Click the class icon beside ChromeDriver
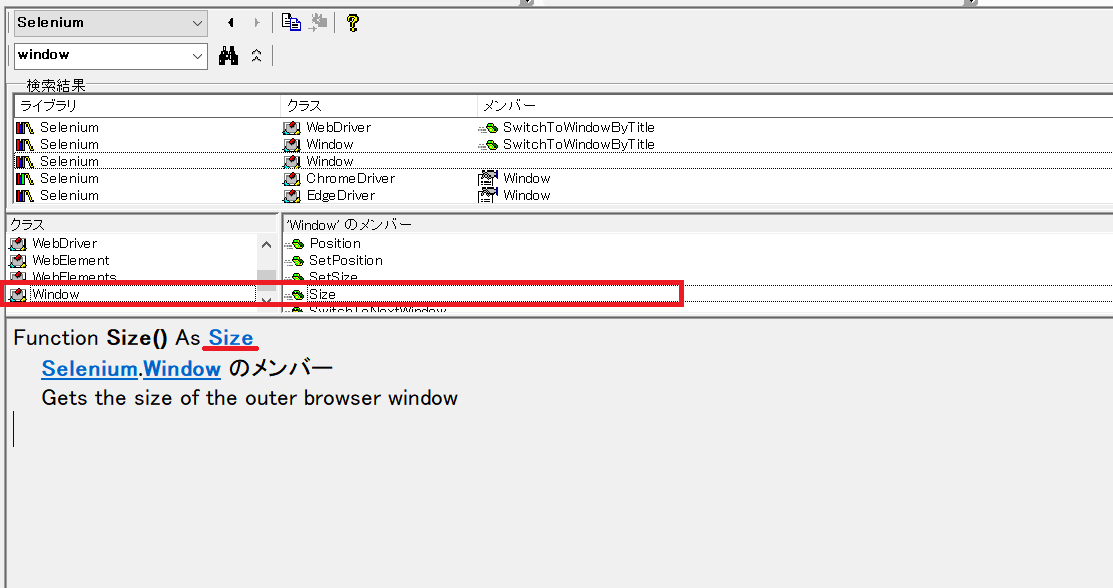Screen dimensions: 1113x588 pos(292,178)
